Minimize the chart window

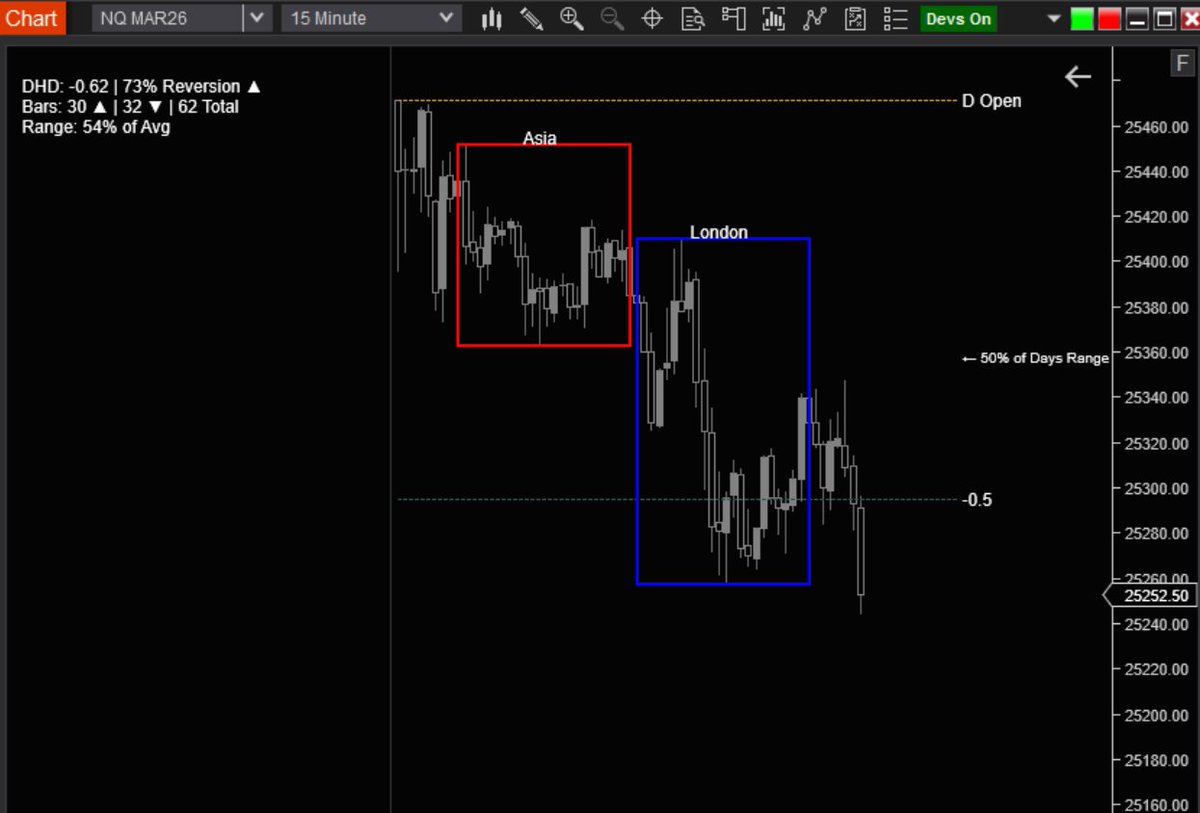tap(1136, 19)
